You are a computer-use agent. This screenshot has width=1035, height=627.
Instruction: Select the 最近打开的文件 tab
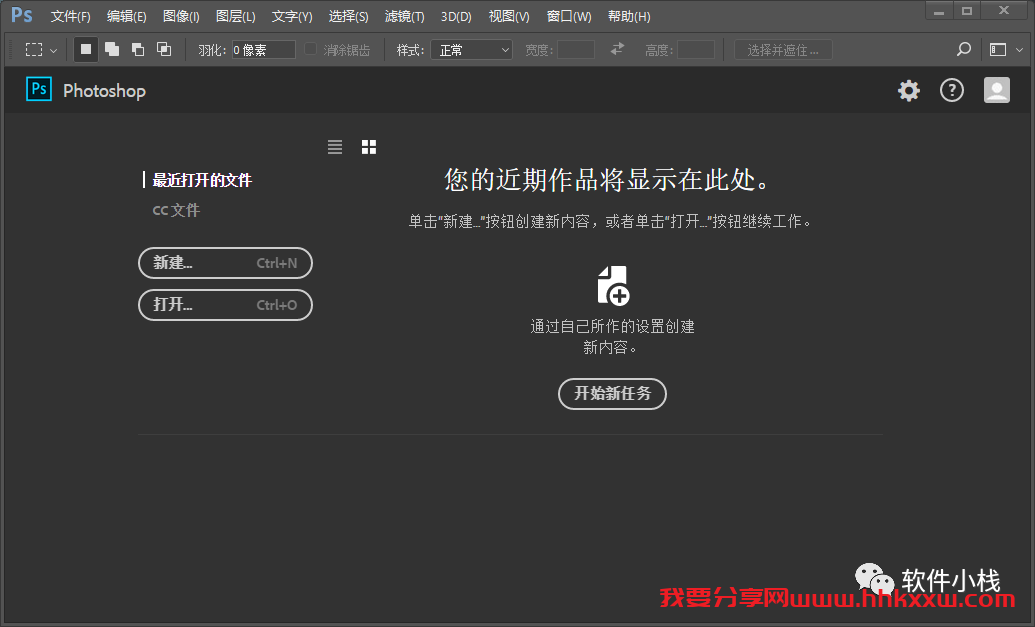(202, 180)
